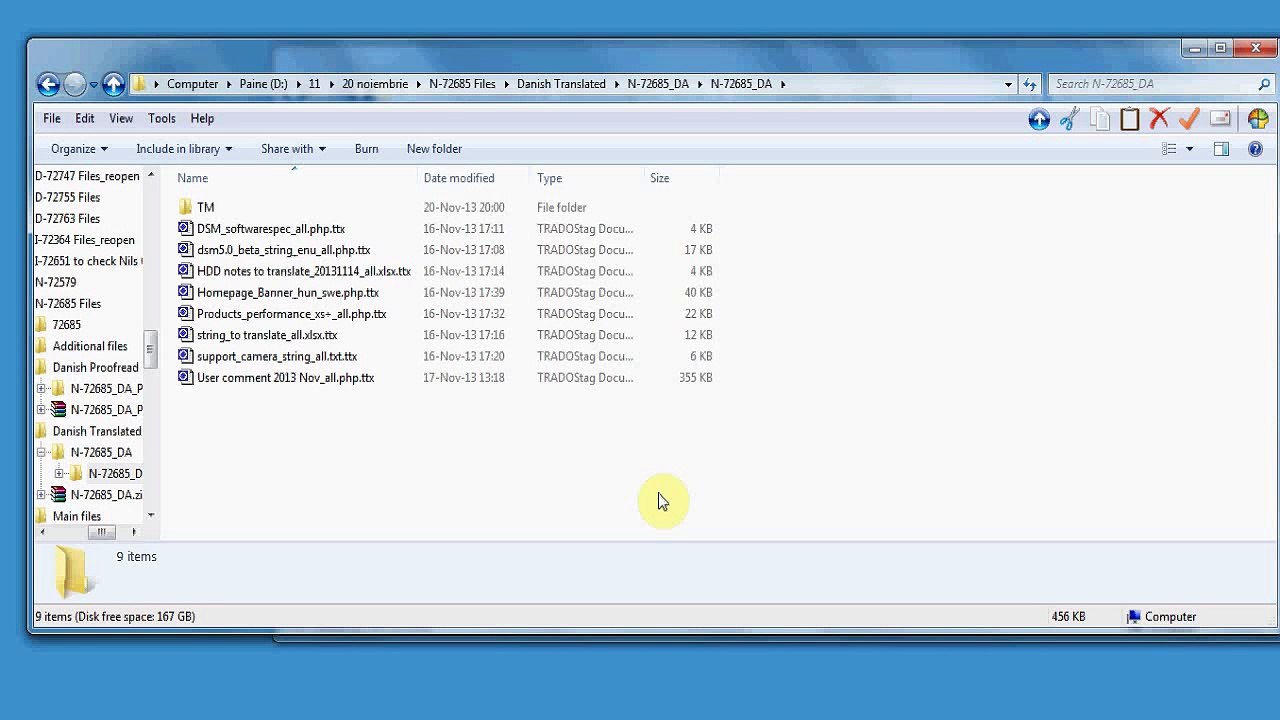Click the Burn button

point(367,149)
